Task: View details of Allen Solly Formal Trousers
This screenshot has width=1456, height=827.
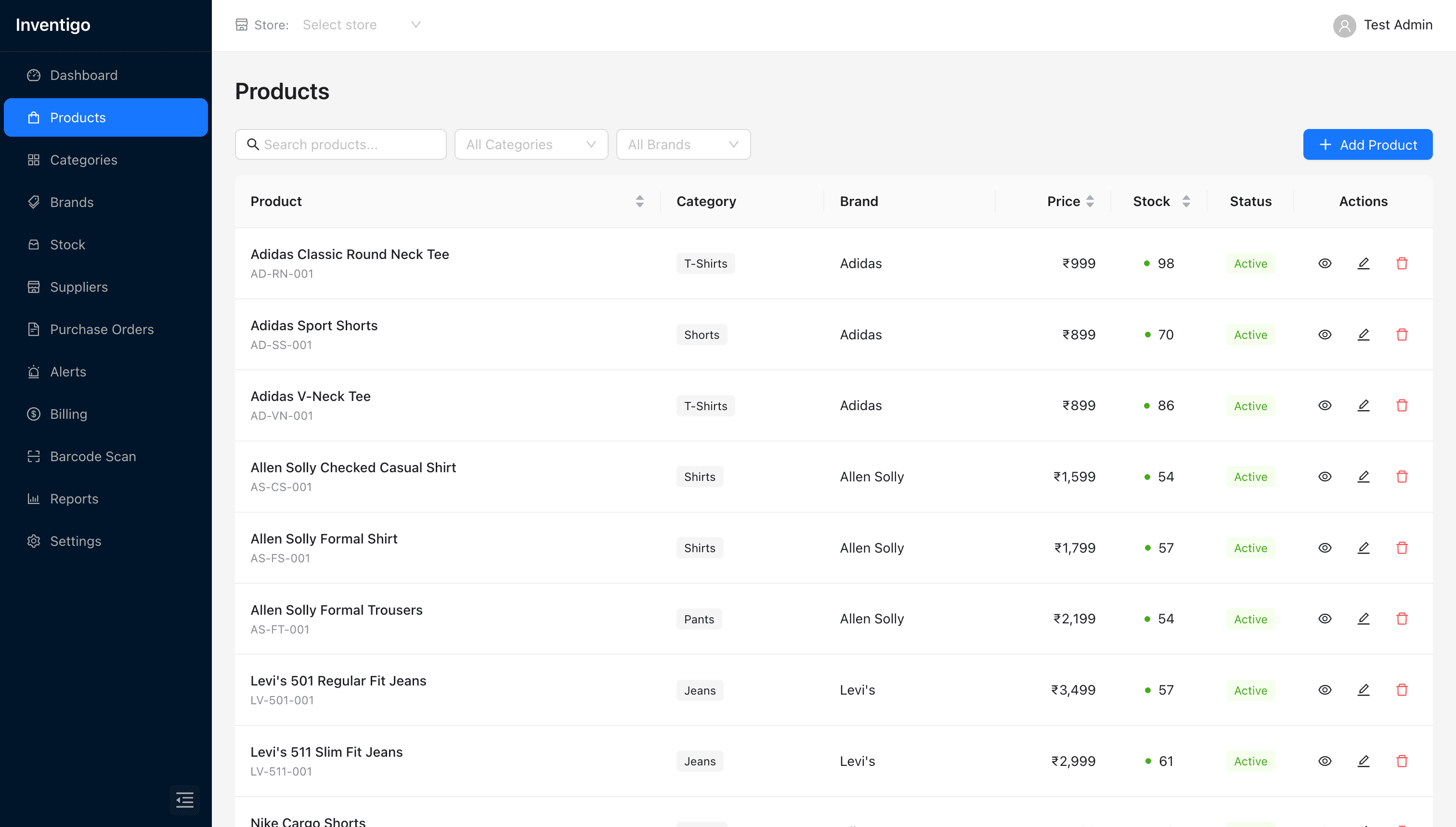Action: [1324, 618]
